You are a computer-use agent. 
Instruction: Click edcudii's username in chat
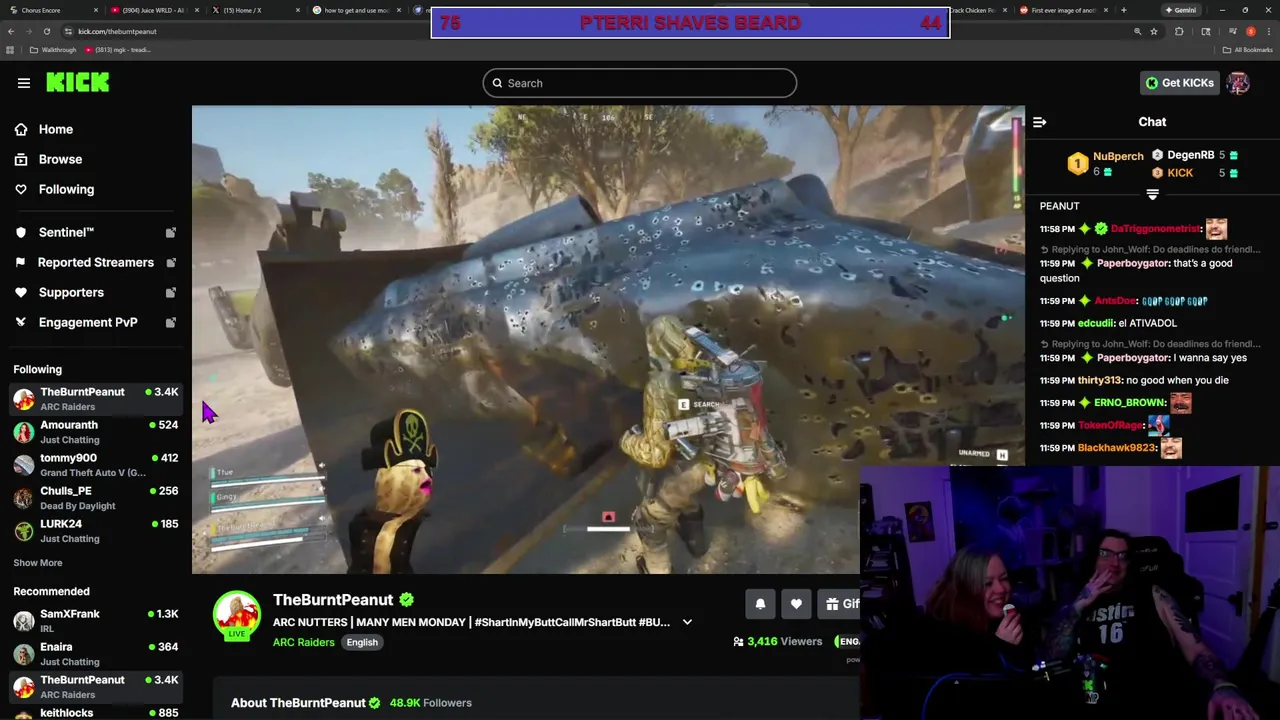pyautogui.click(x=1095, y=323)
